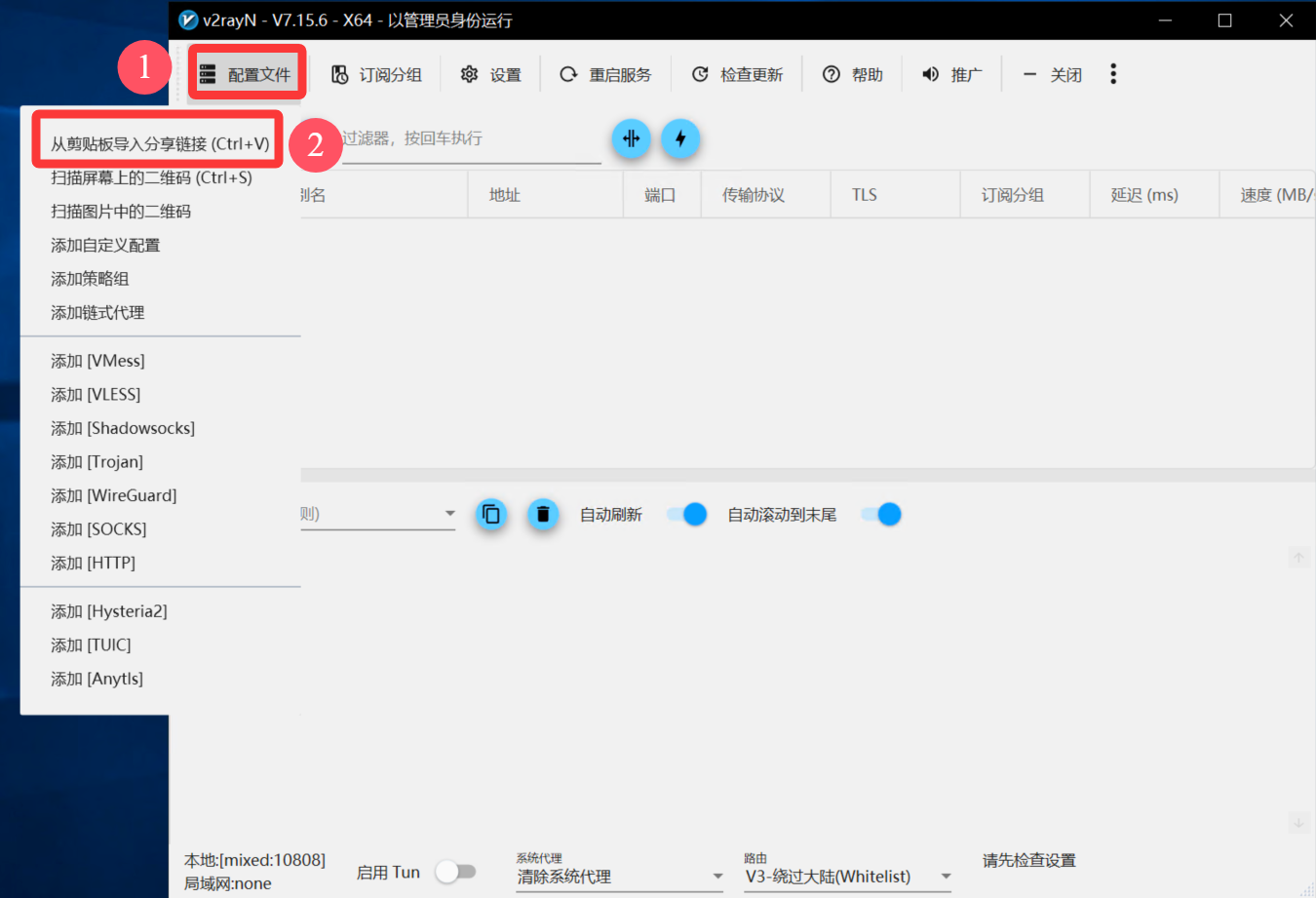Toggle the 自动滚动到末尾 switch
This screenshot has height=898, width=1316.
point(881,514)
